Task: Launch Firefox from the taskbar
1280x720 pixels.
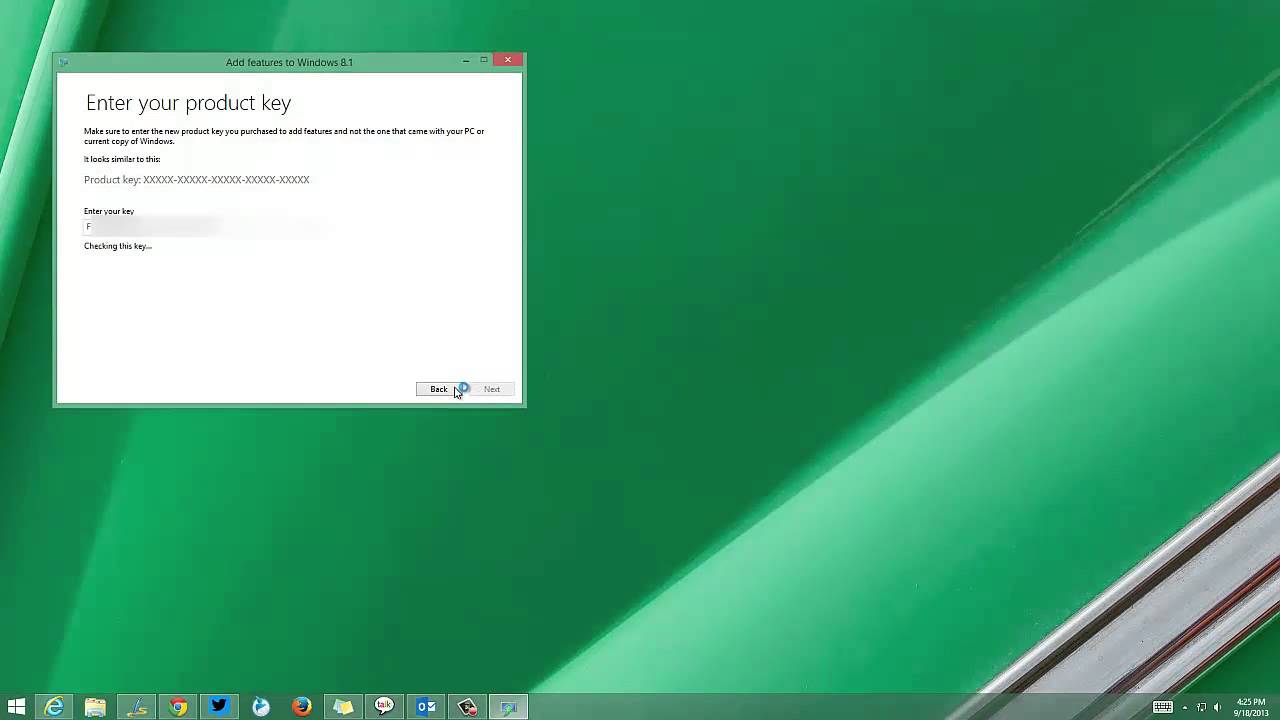Action: point(302,707)
